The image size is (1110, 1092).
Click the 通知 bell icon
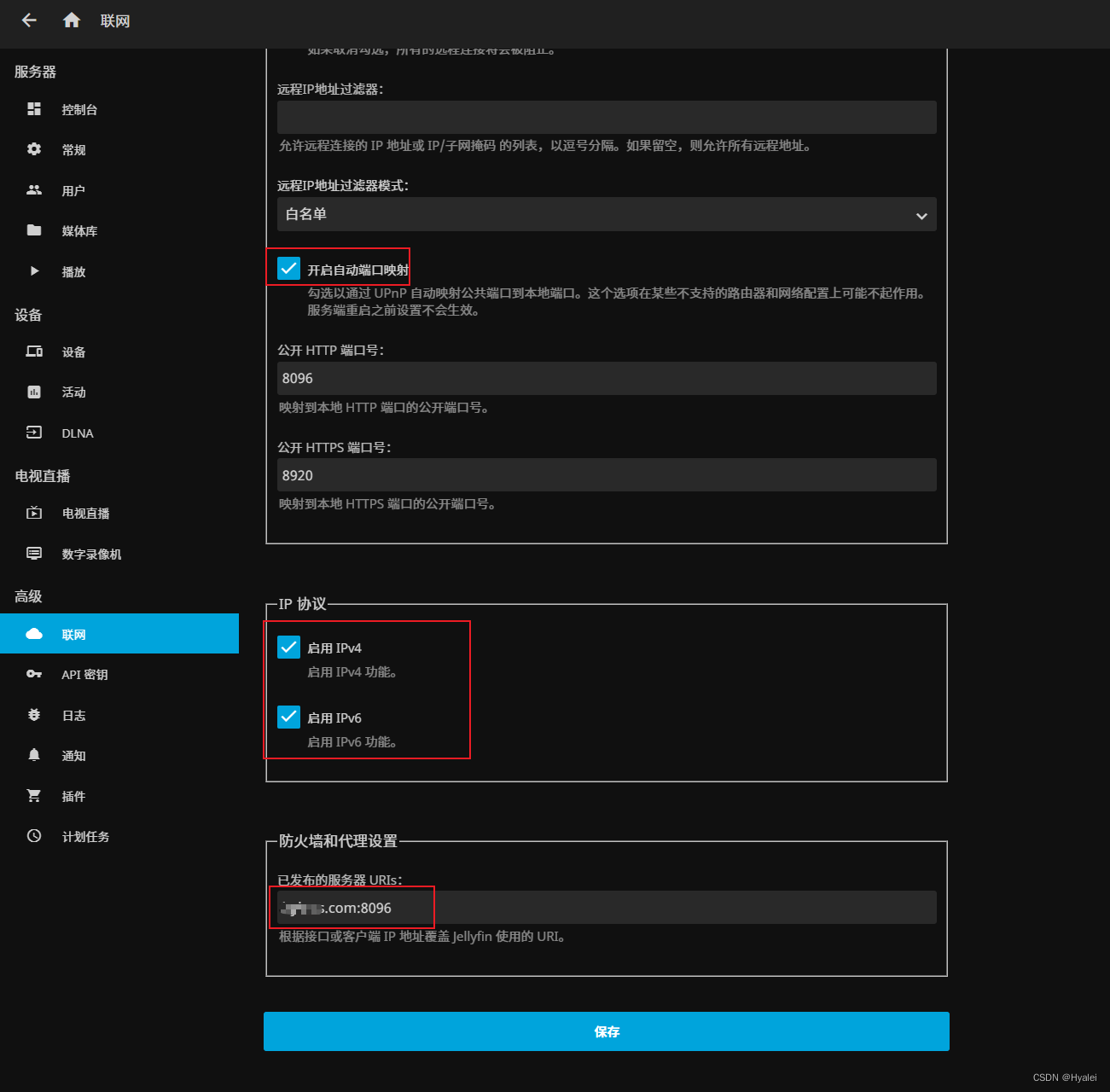click(34, 755)
